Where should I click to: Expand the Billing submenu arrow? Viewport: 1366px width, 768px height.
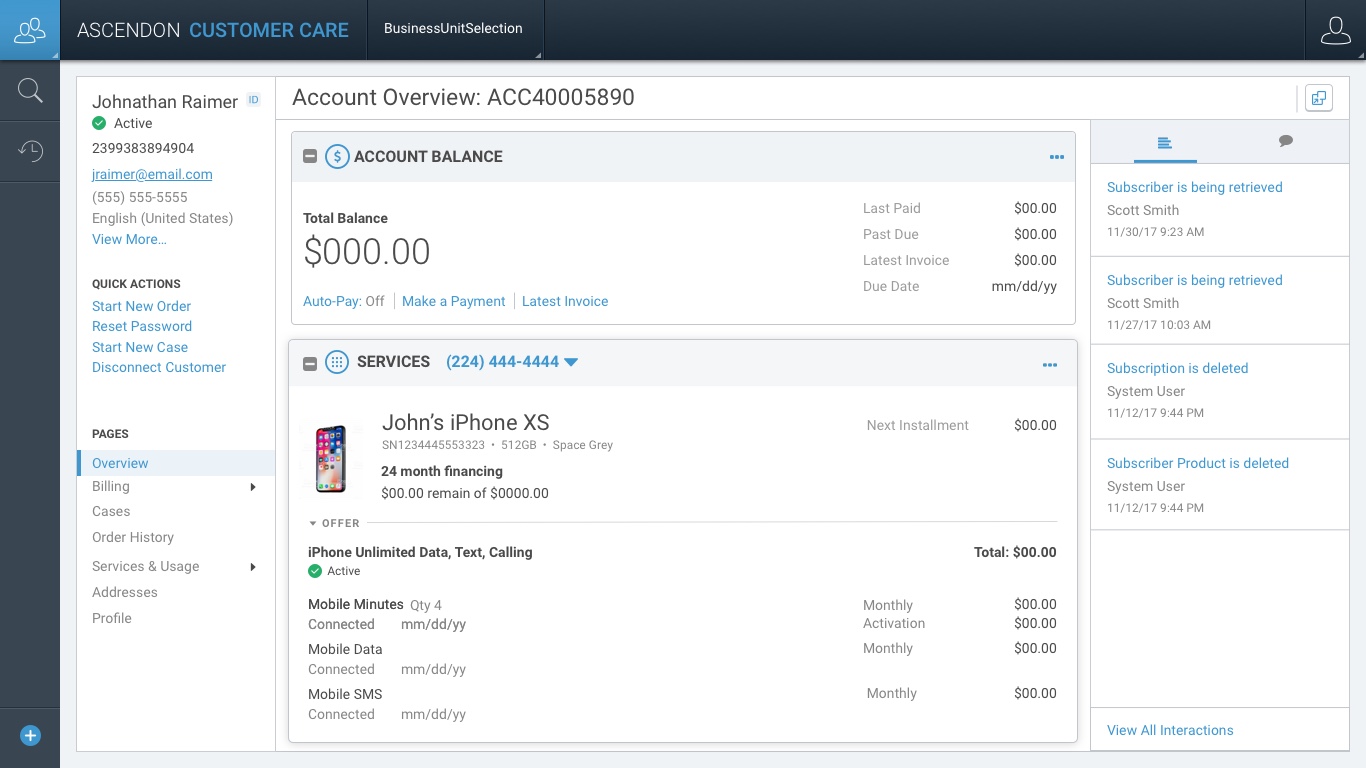[x=253, y=487]
